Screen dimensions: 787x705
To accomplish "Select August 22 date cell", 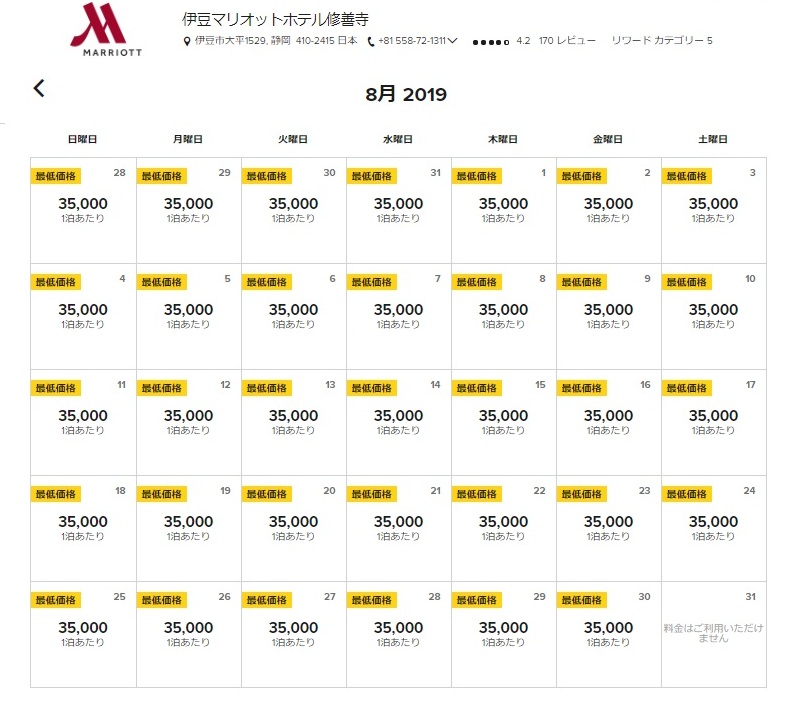I will (x=503, y=528).
